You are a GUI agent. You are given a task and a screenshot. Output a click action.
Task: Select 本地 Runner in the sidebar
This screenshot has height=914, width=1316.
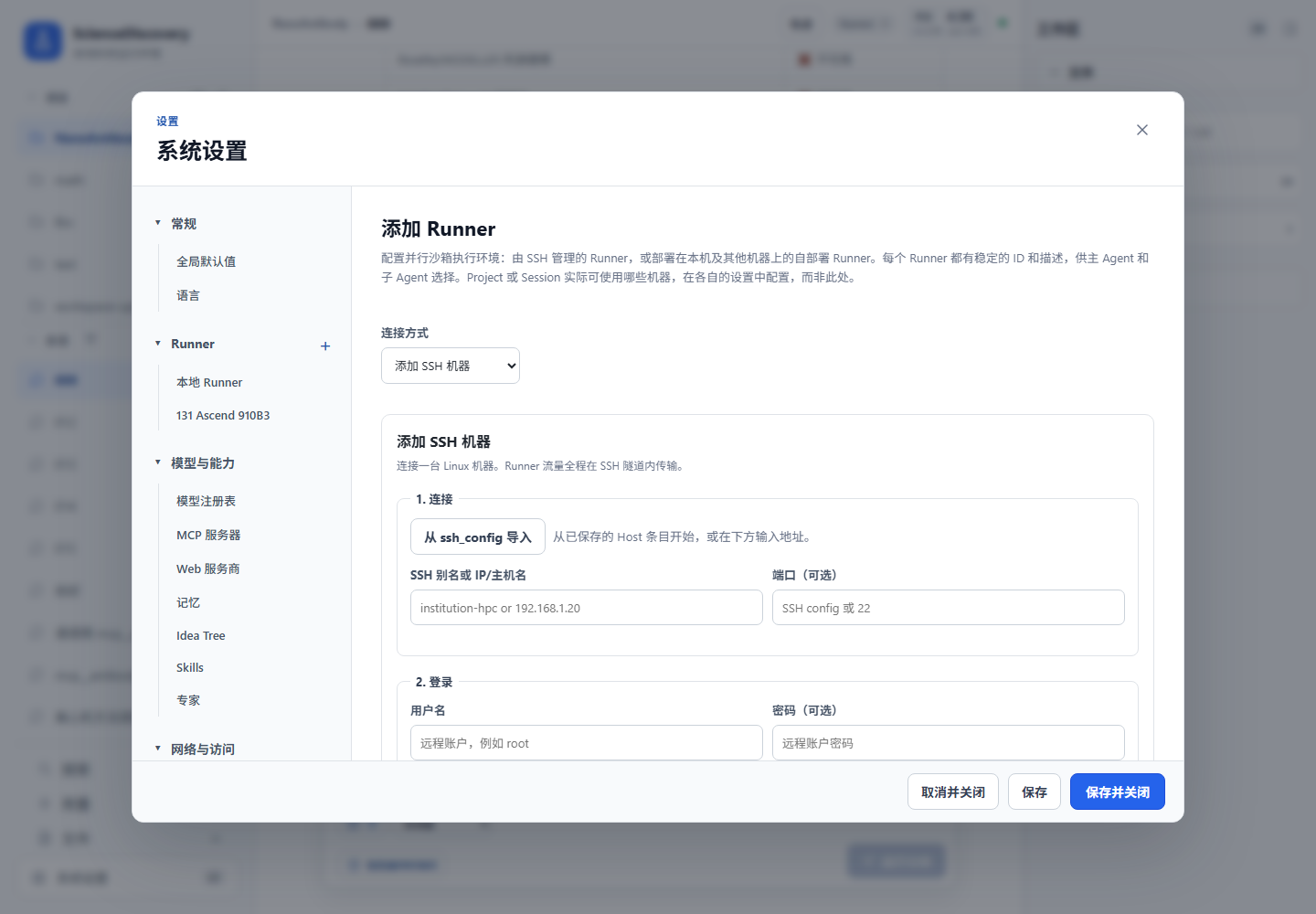(209, 382)
